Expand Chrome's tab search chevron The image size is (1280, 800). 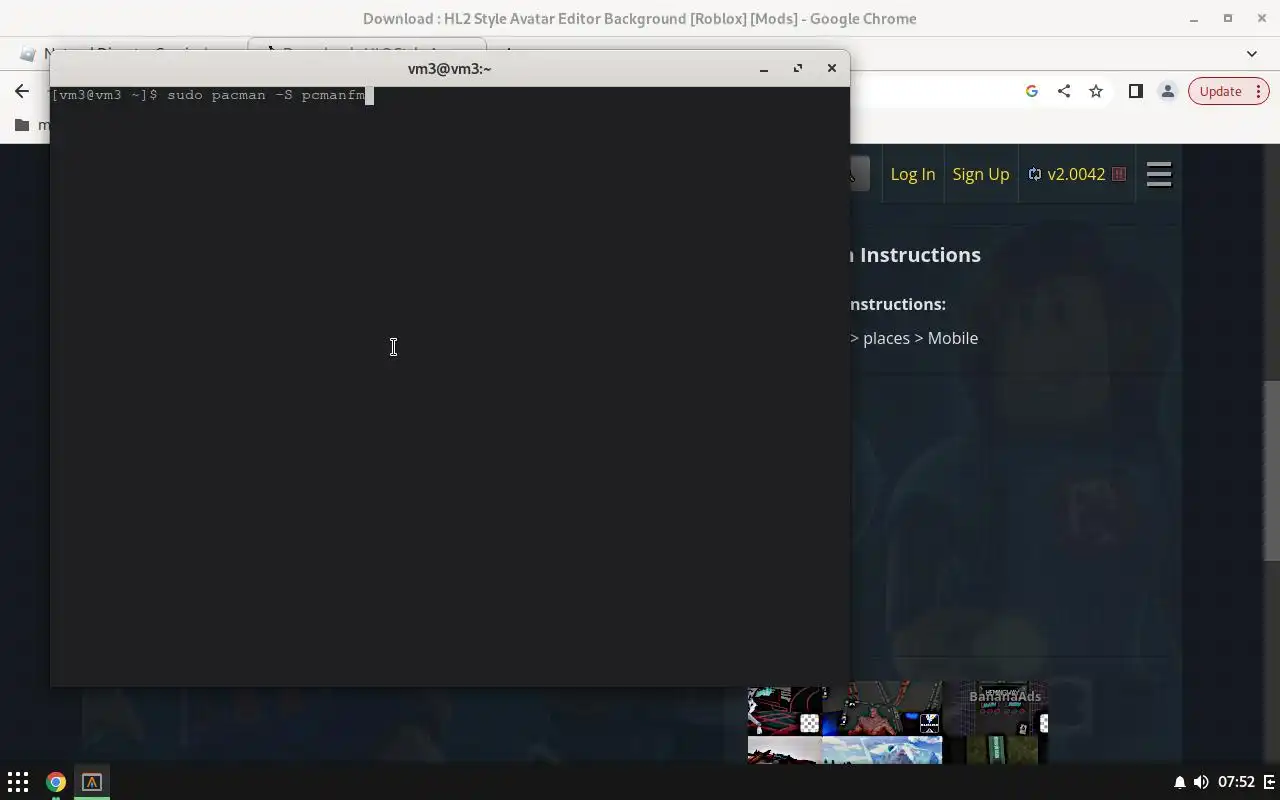pyautogui.click(x=1252, y=54)
